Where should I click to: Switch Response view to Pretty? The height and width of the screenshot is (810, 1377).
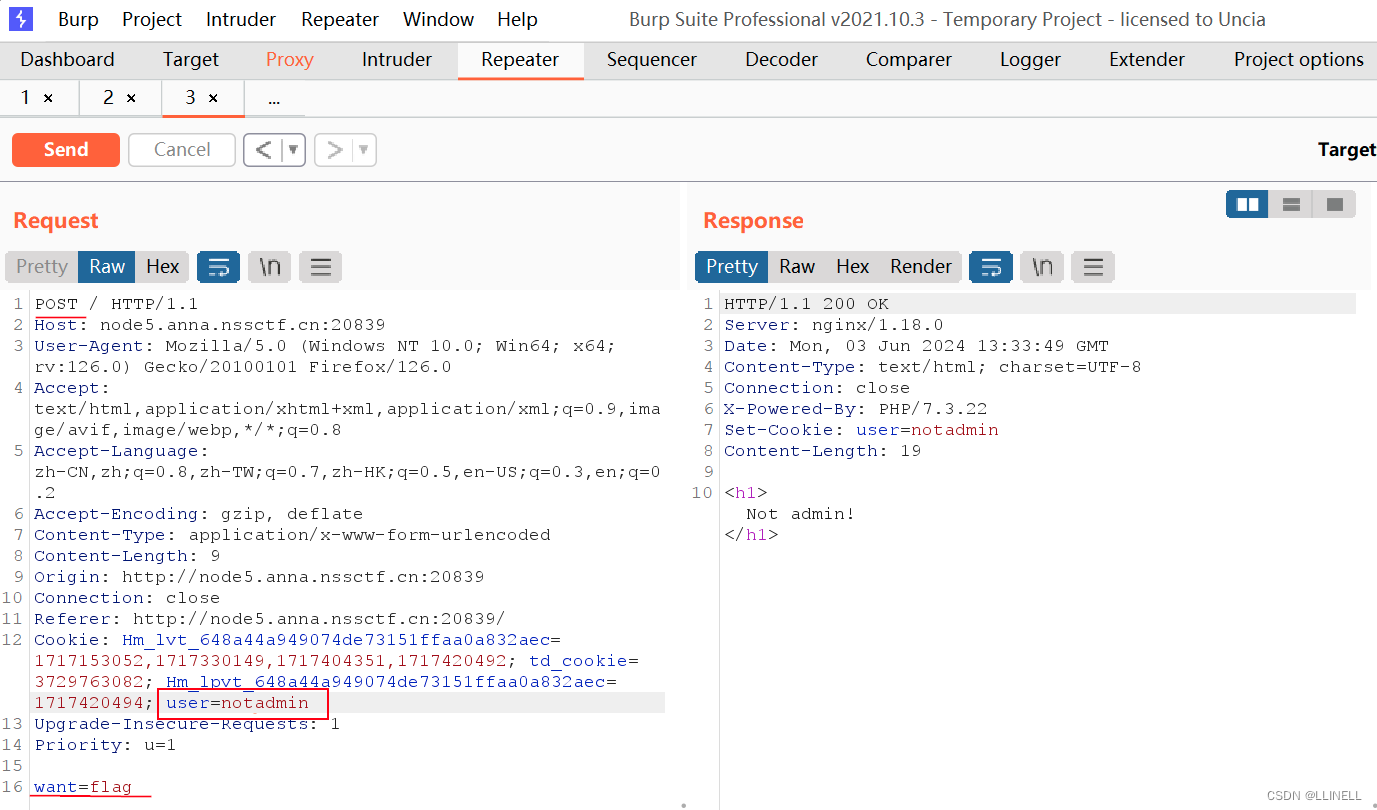732,266
